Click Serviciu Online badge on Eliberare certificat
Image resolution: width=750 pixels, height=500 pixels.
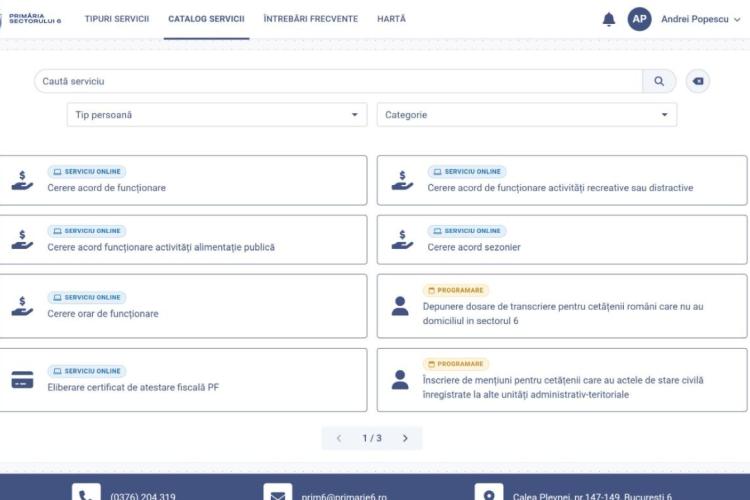coord(87,371)
